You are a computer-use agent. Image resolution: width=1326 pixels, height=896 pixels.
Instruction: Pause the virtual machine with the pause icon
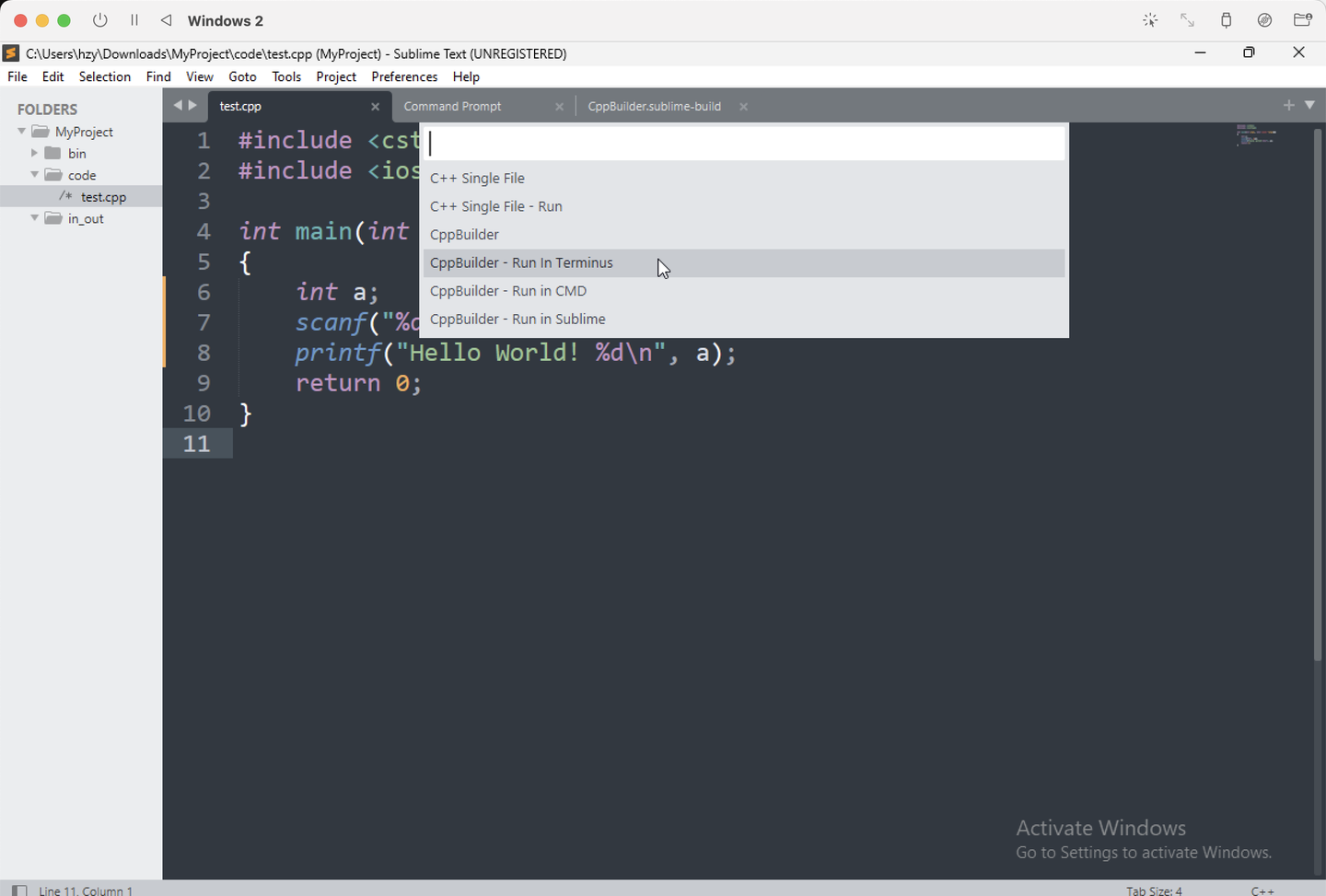pyautogui.click(x=134, y=19)
